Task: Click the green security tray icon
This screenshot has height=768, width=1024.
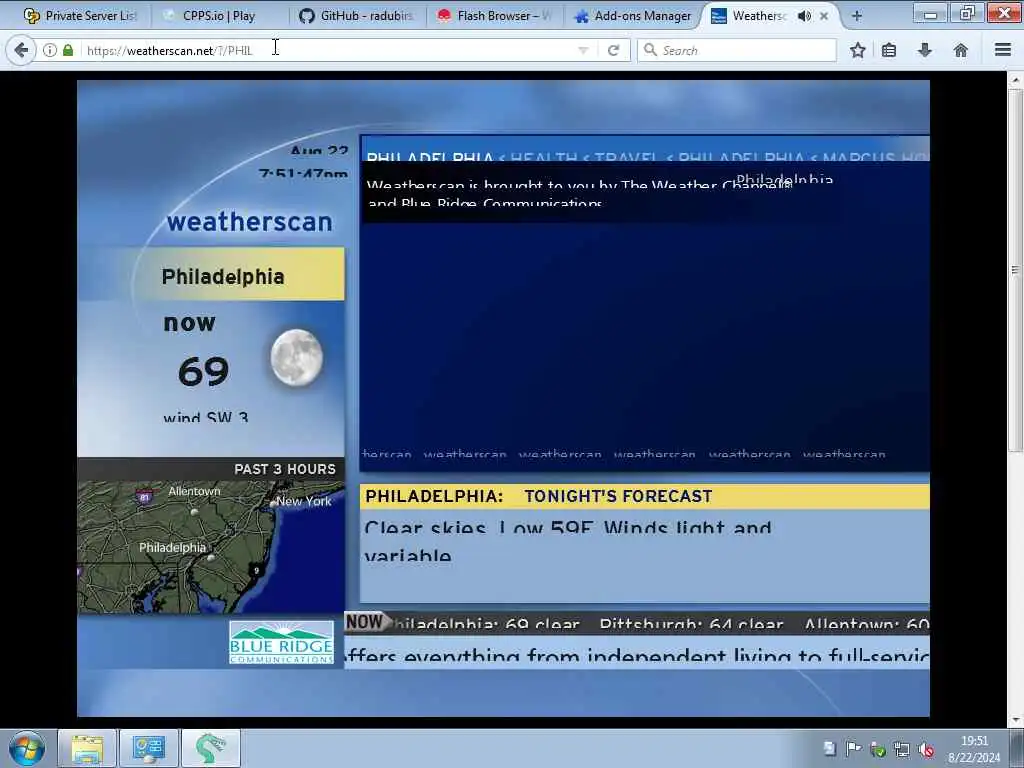Action: (878, 749)
